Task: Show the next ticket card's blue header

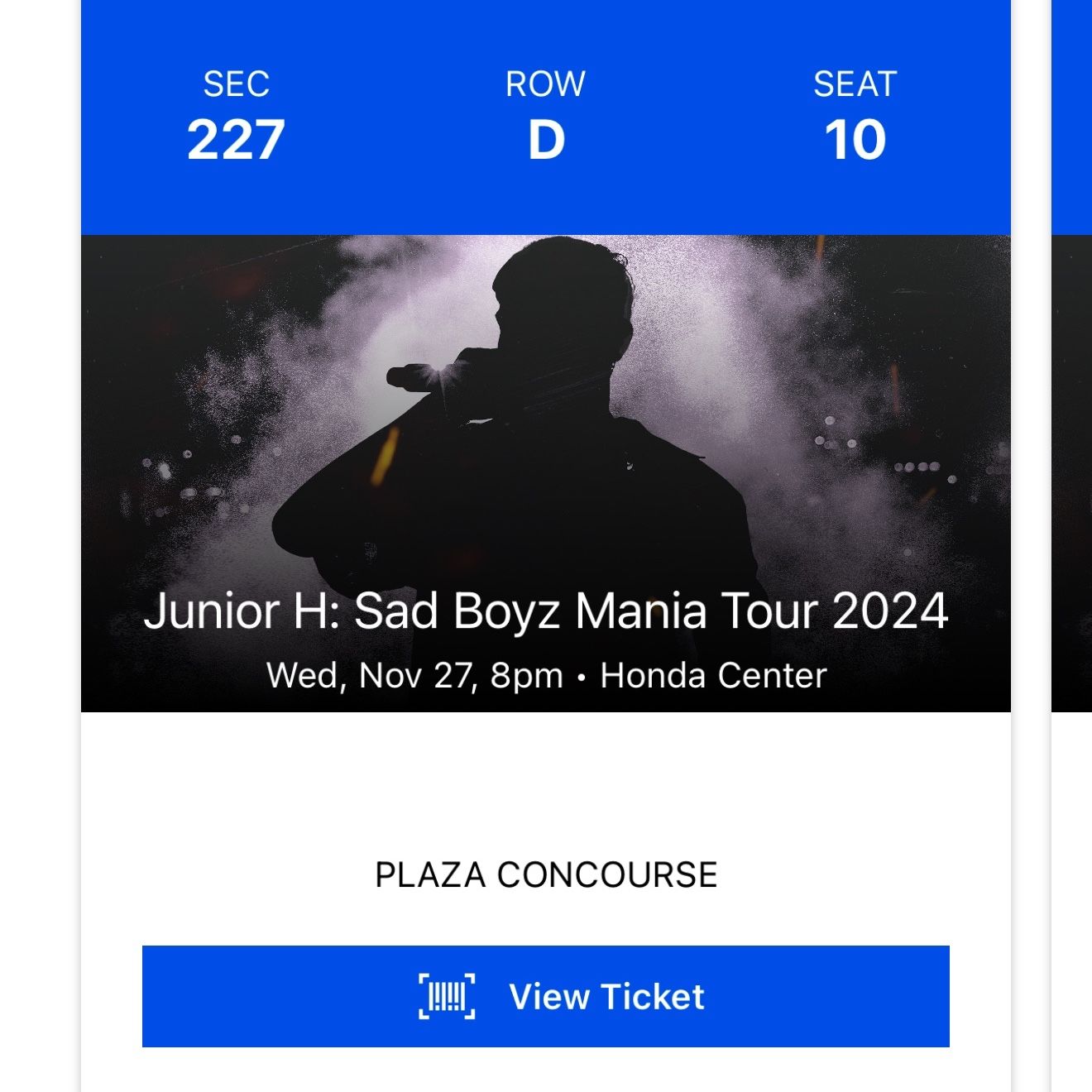Action: (1072, 117)
